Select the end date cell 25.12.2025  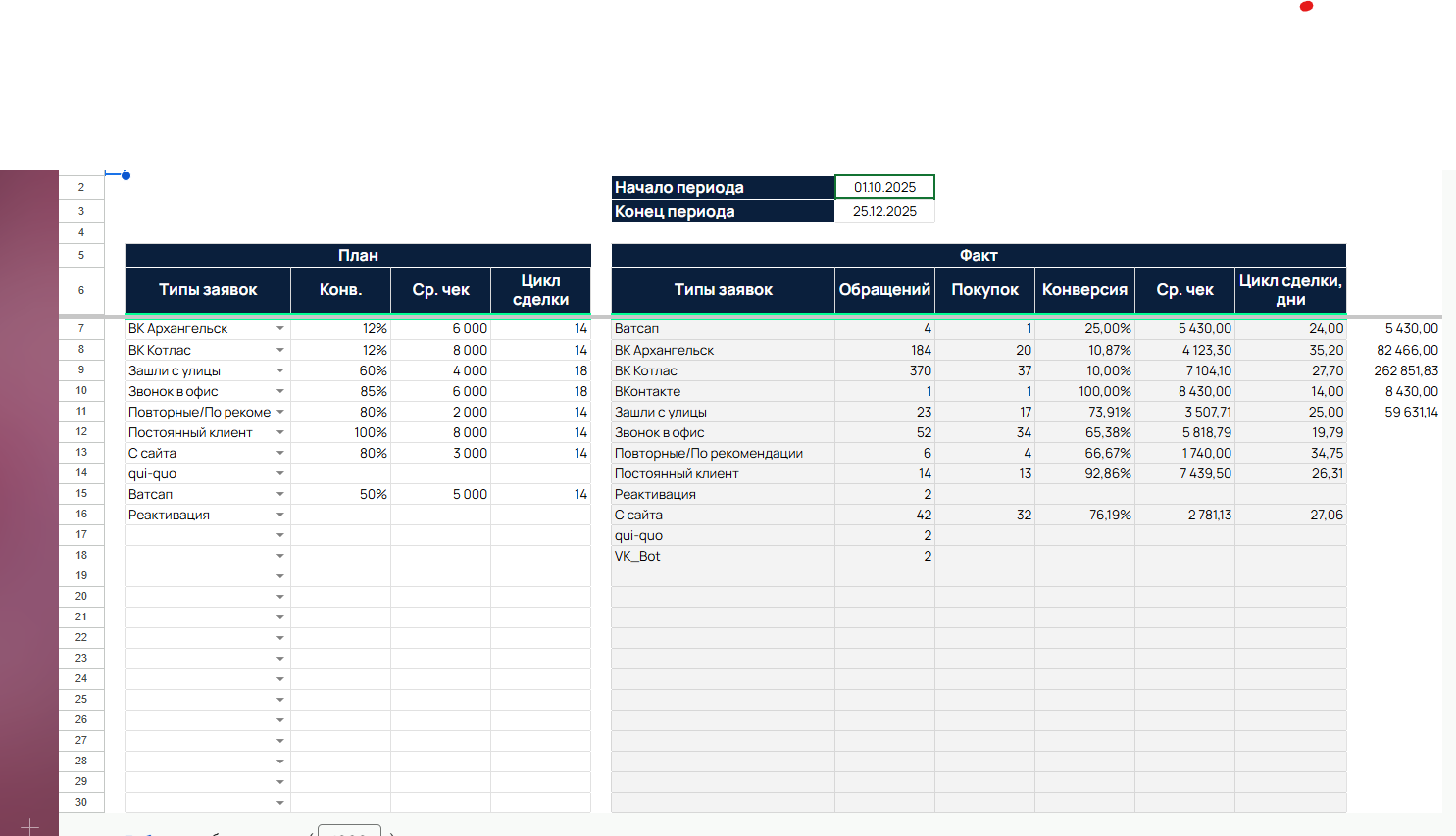884,211
